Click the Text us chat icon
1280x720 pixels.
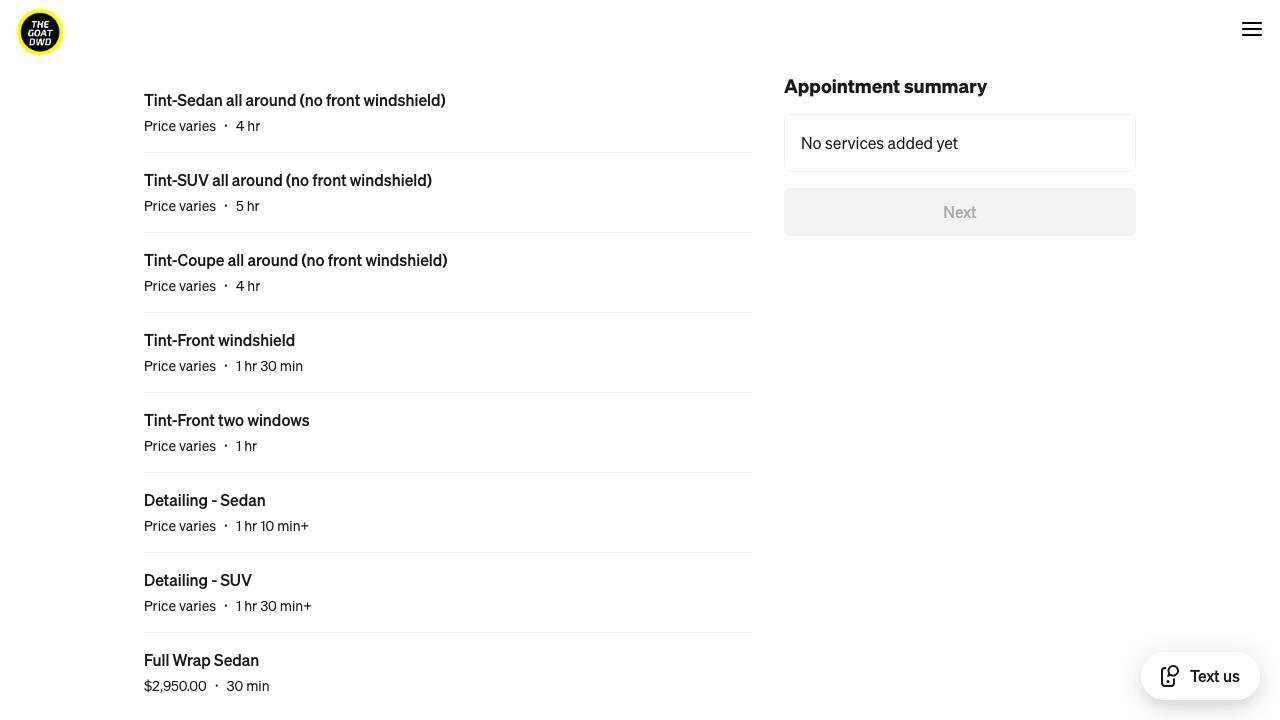coord(1169,676)
